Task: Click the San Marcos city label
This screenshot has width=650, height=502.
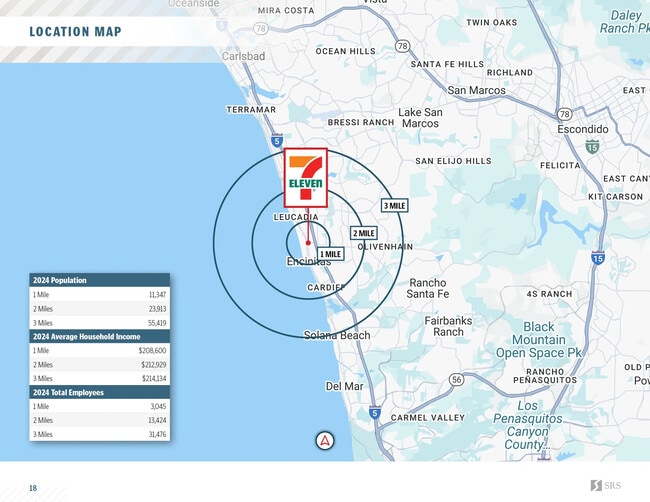Action: pyautogui.click(x=476, y=90)
